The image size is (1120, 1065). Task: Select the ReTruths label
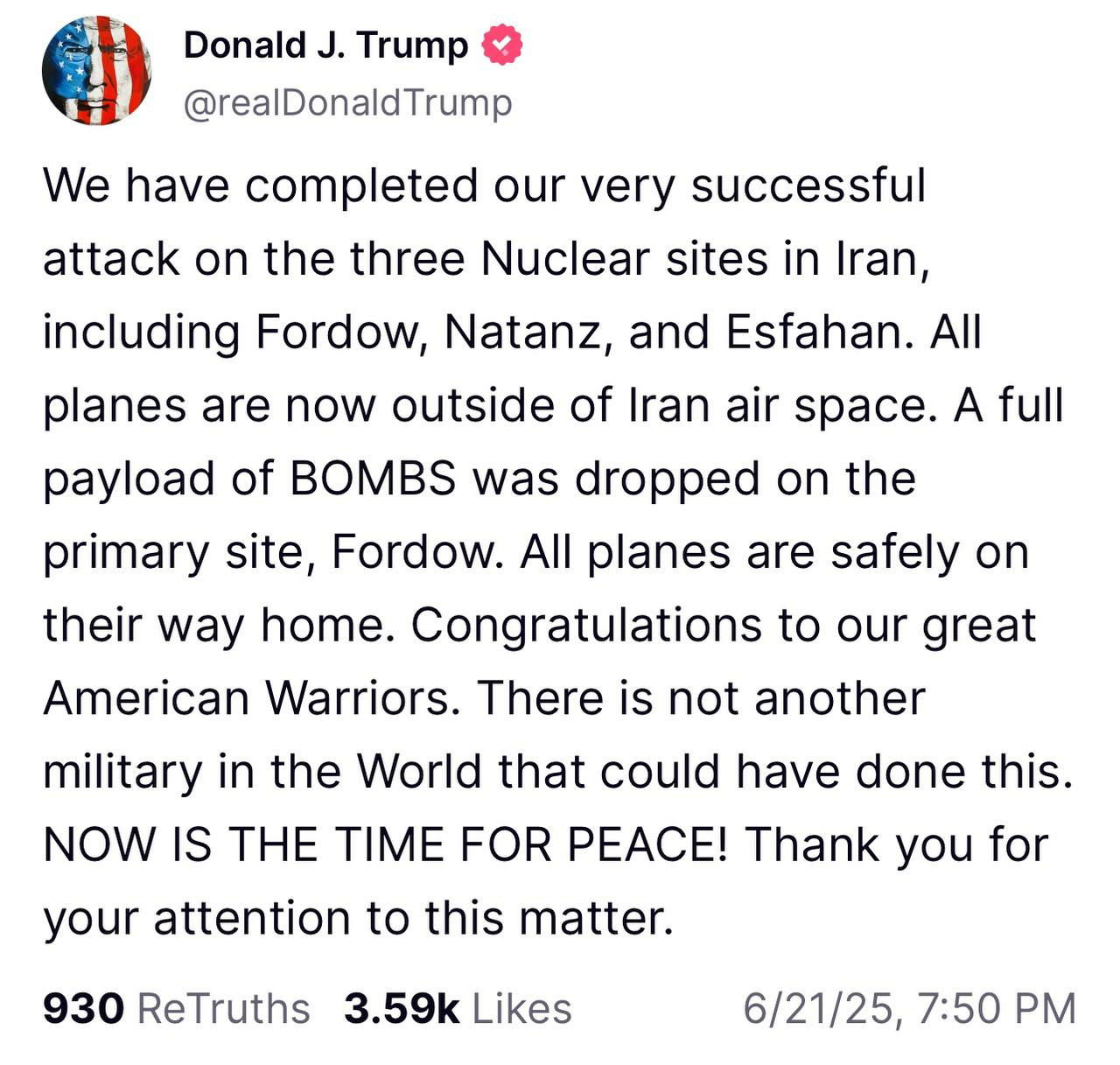224,1008
